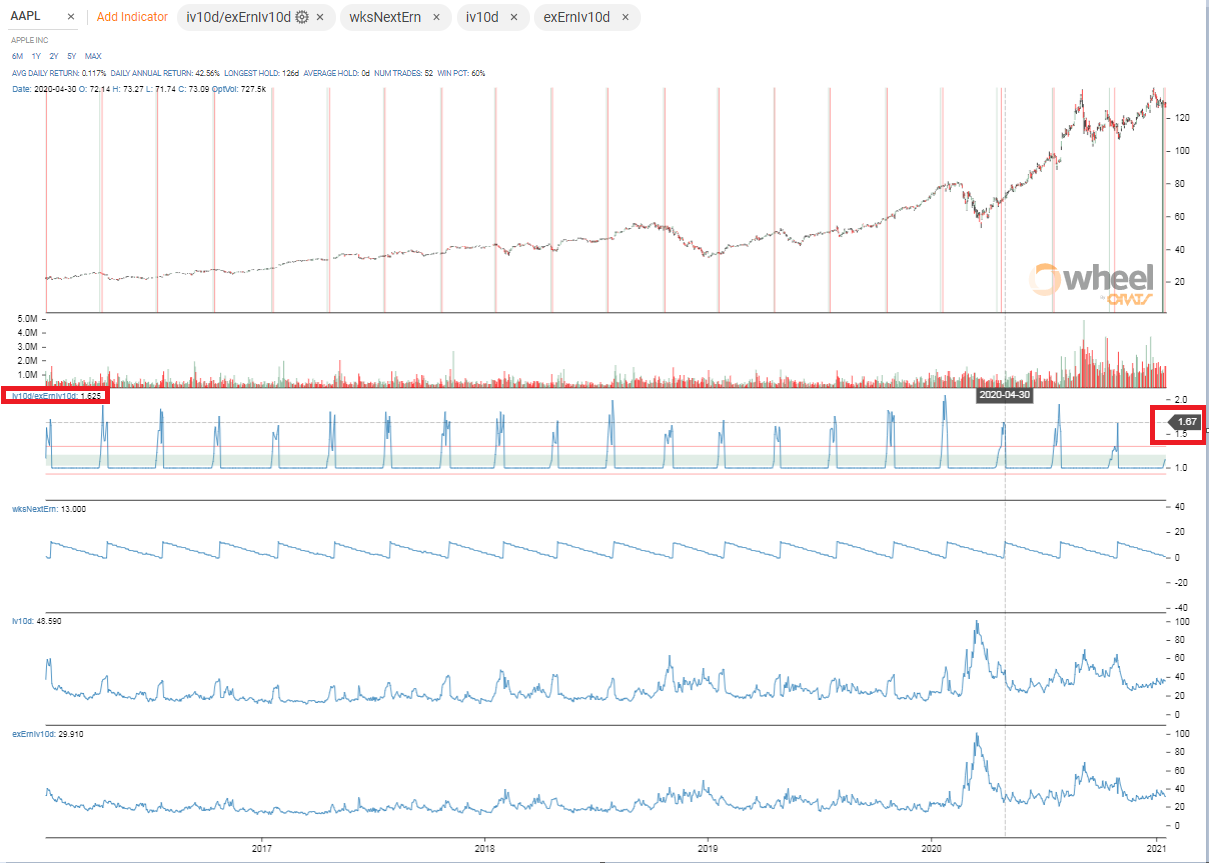Select the MAX time range

pos(93,56)
